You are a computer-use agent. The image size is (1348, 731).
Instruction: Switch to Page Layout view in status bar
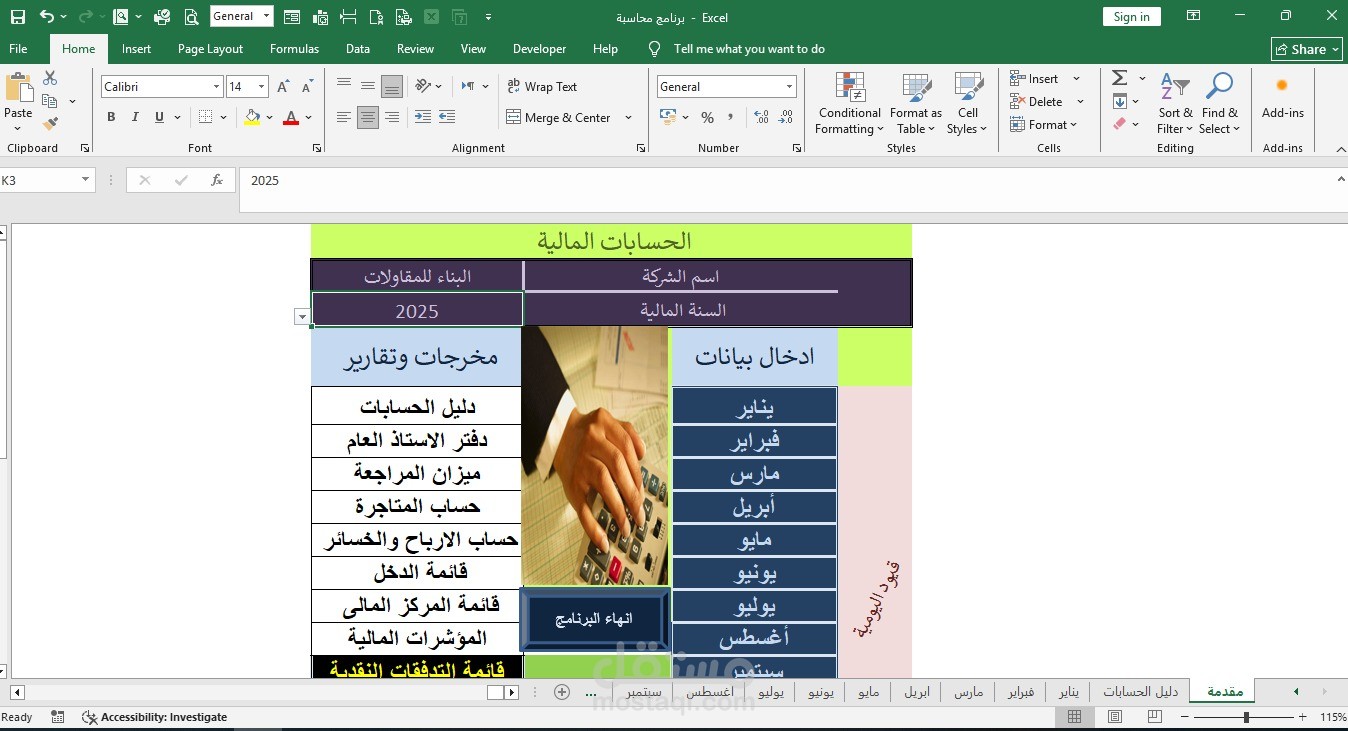click(x=1115, y=717)
